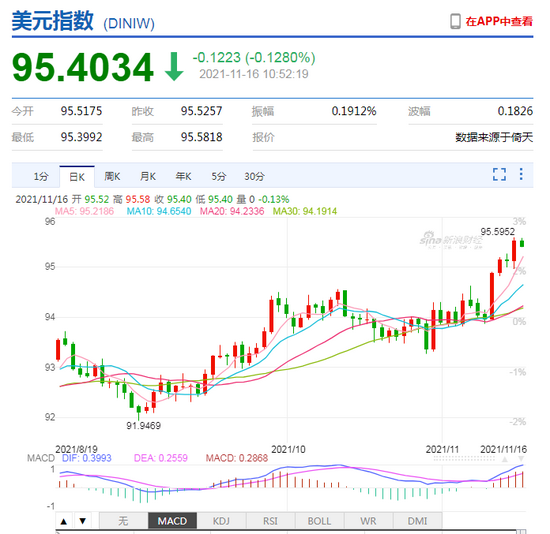Select the KDJ indicator button
This screenshot has height=534, width=550.
click(221, 521)
